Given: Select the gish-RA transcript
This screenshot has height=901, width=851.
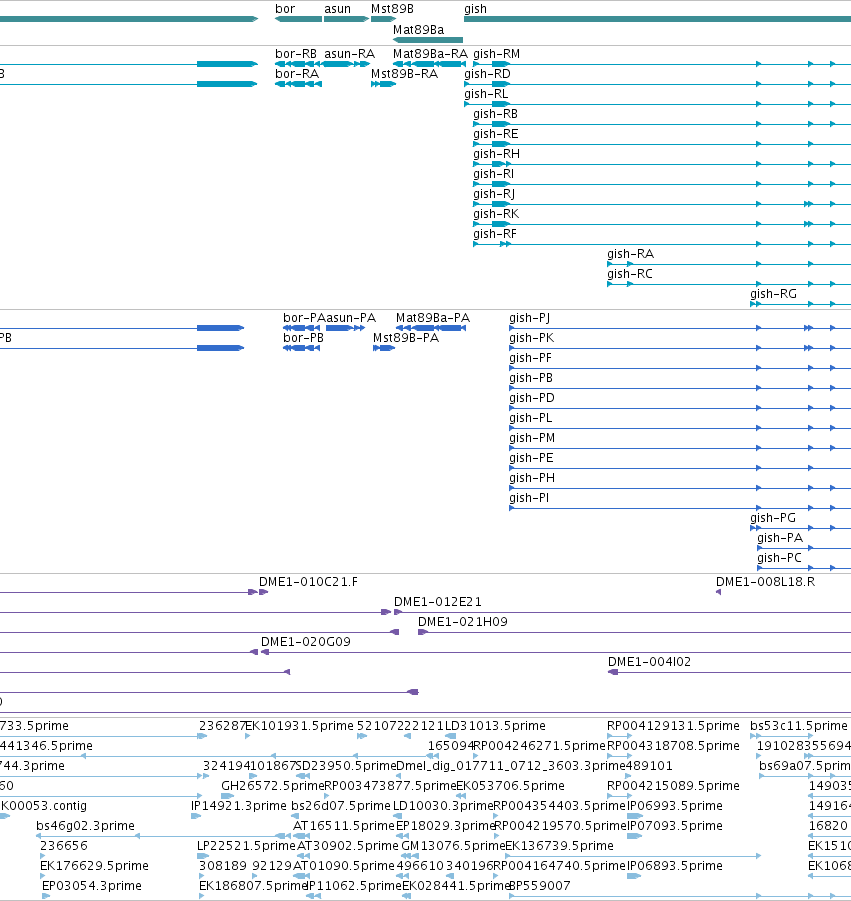Looking at the screenshot, I should point(630,253).
